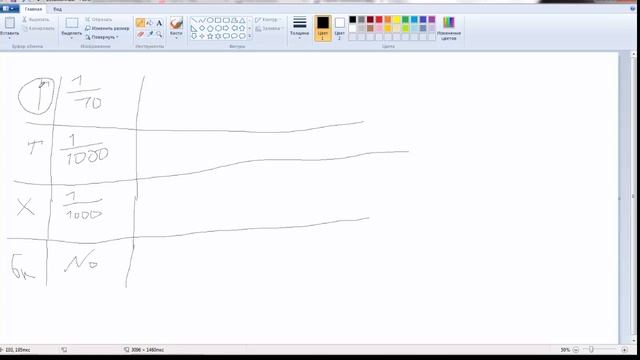Expand the Выделить selection dropdown arrow
The width and height of the screenshot is (640, 360).
click(71, 38)
